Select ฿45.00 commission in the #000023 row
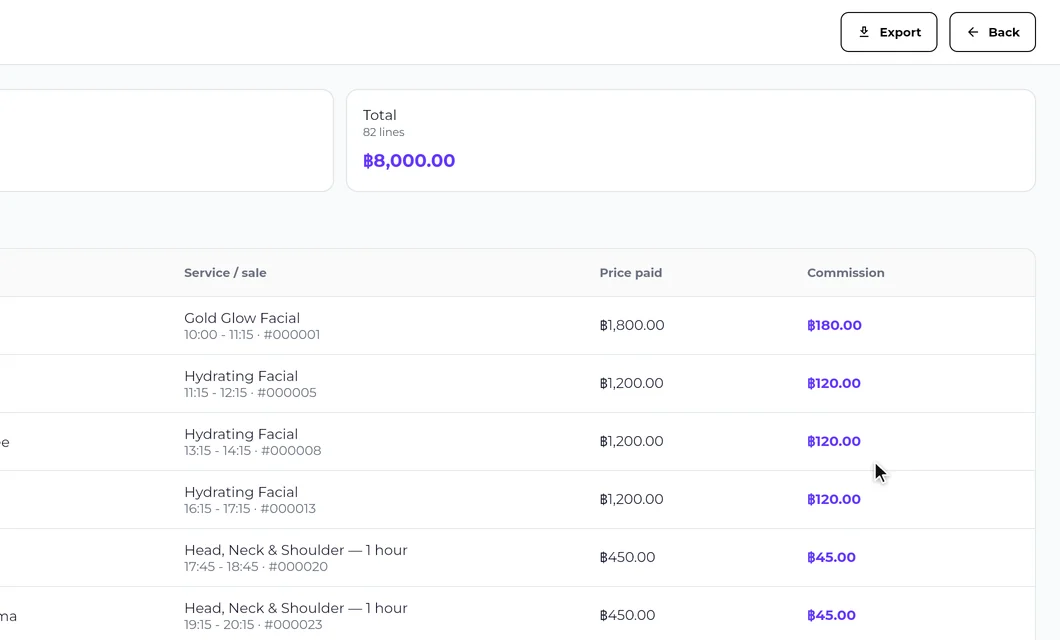Image resolution: width=1060 pixels, height=640 pixels. 832,616
